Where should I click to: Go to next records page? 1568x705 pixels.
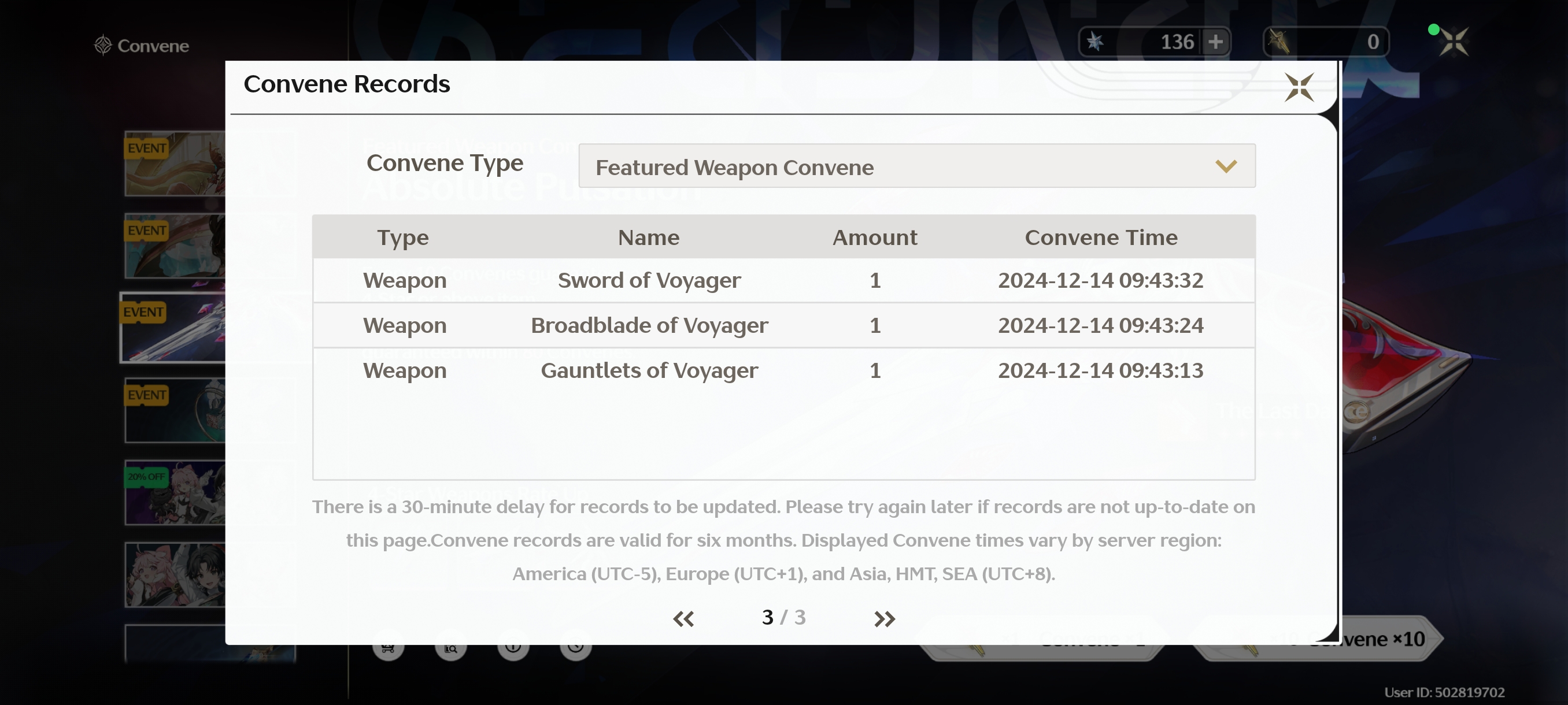click(885, 619)
